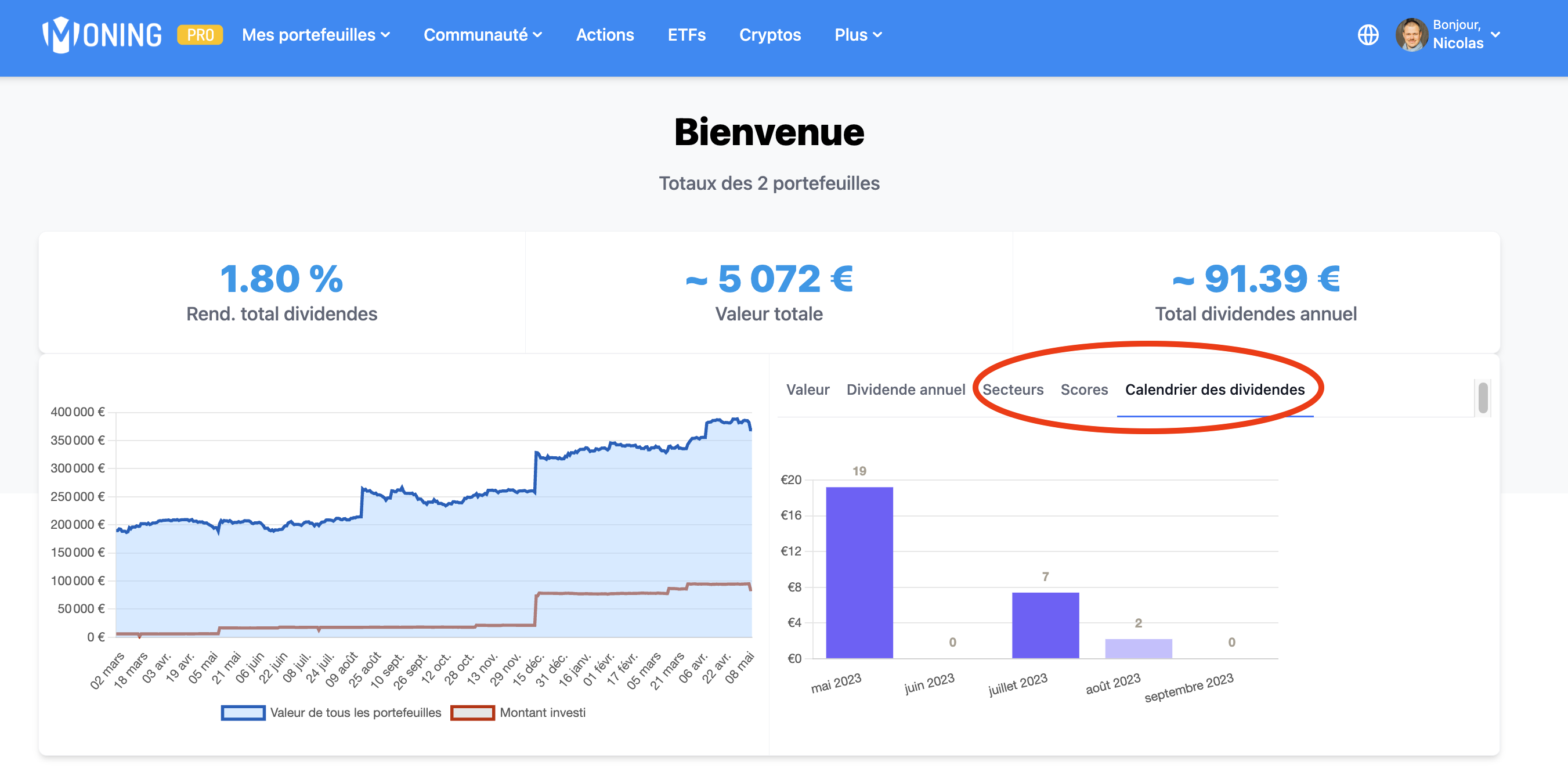Image resolution: width=1568 pixels, height=779 pixels.
Task: Click the 1.80 % dividend yield value
Action: tap(281, 279)
